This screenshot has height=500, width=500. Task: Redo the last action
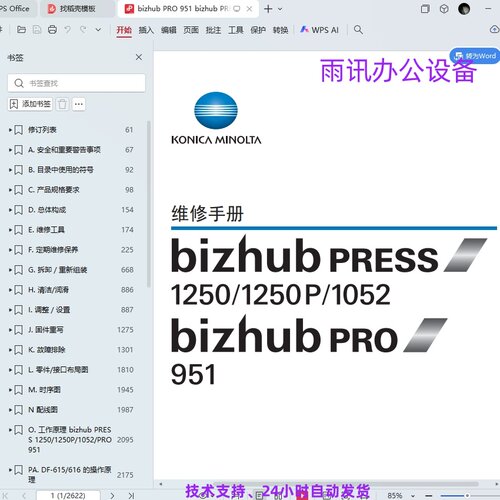click(x=83, y=30)
